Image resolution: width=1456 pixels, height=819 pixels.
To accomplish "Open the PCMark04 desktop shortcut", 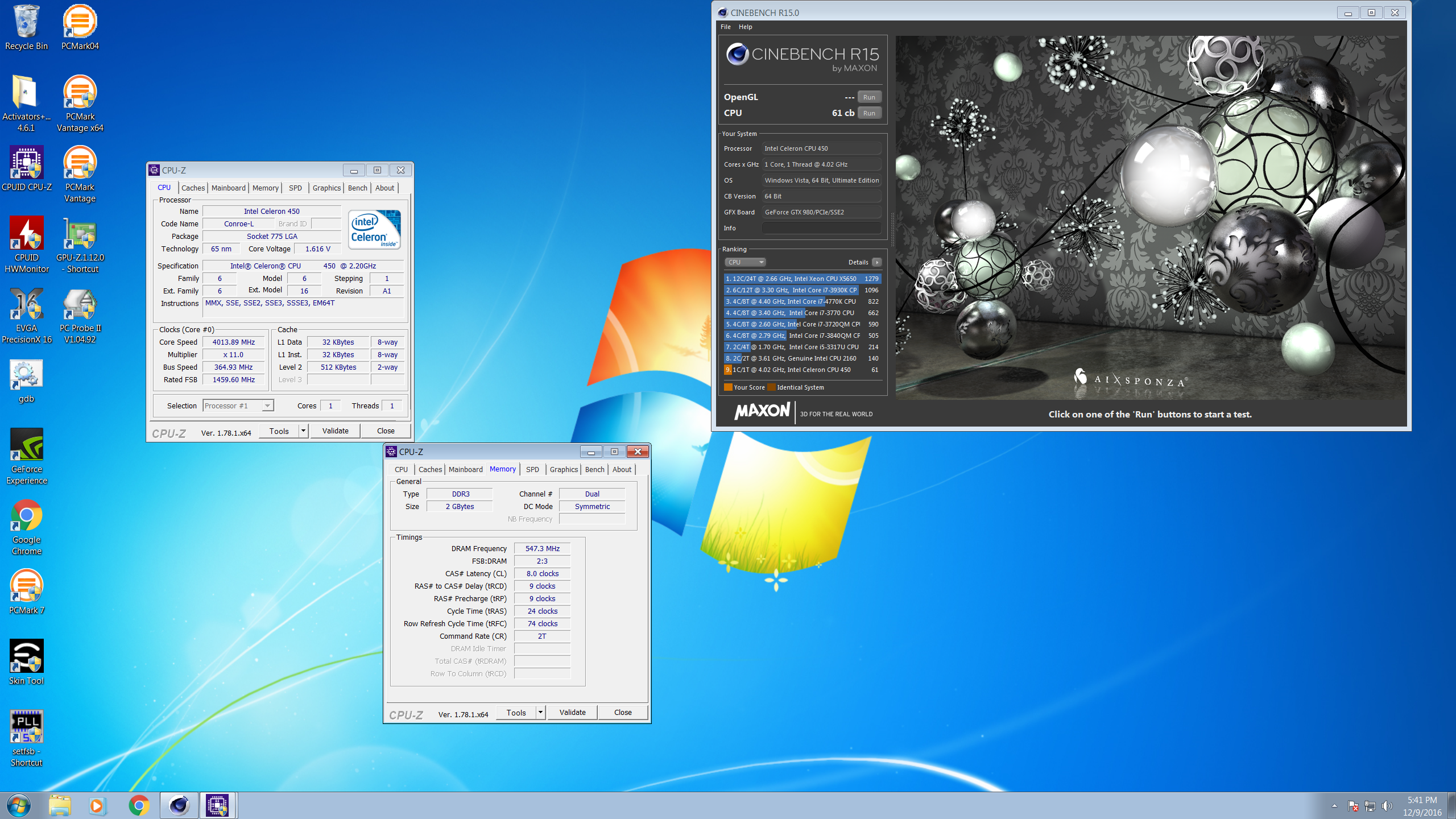I will (80, 27).
